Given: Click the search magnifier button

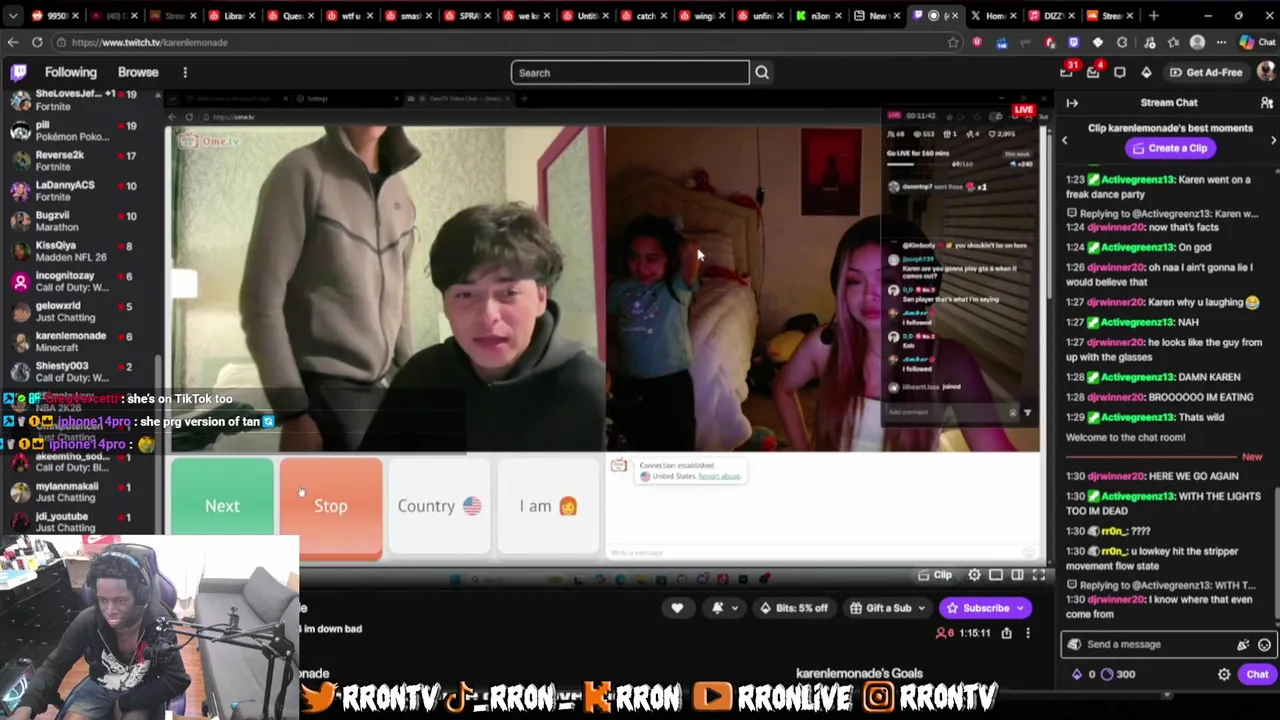Looking at the screenshot, I should 762,72.
